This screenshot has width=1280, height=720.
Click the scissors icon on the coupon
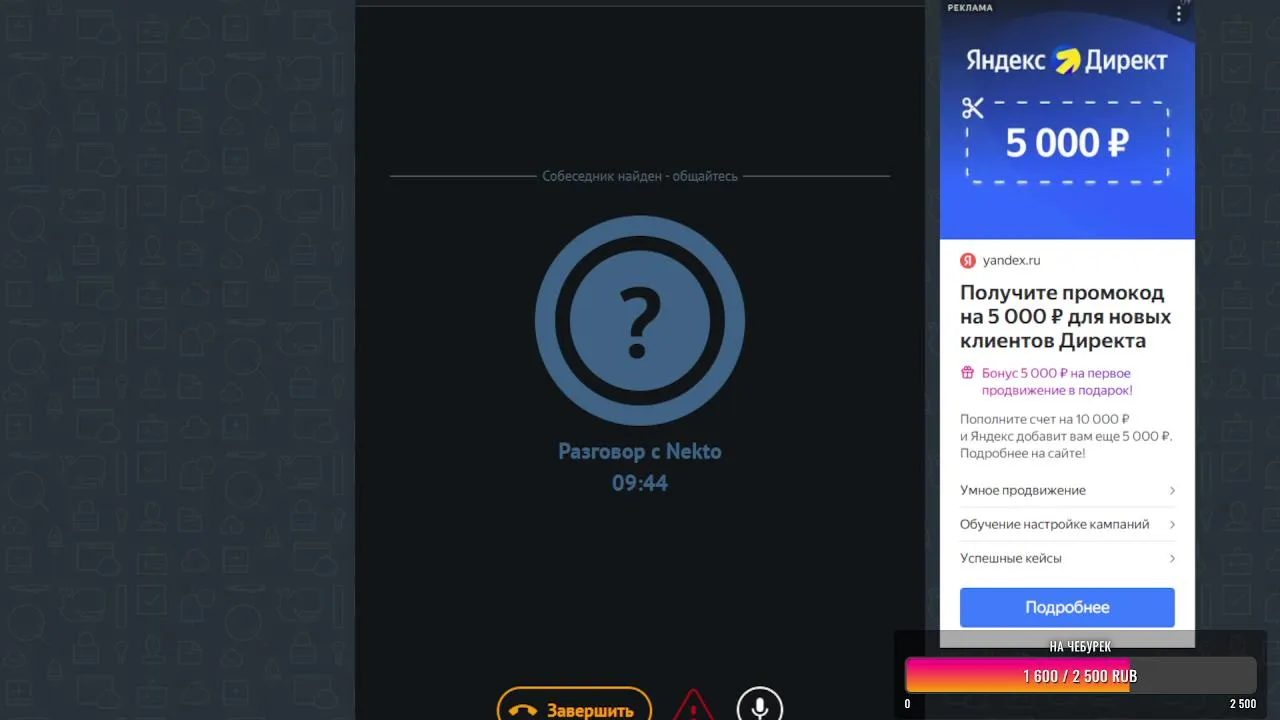click(x=973, y=108)
